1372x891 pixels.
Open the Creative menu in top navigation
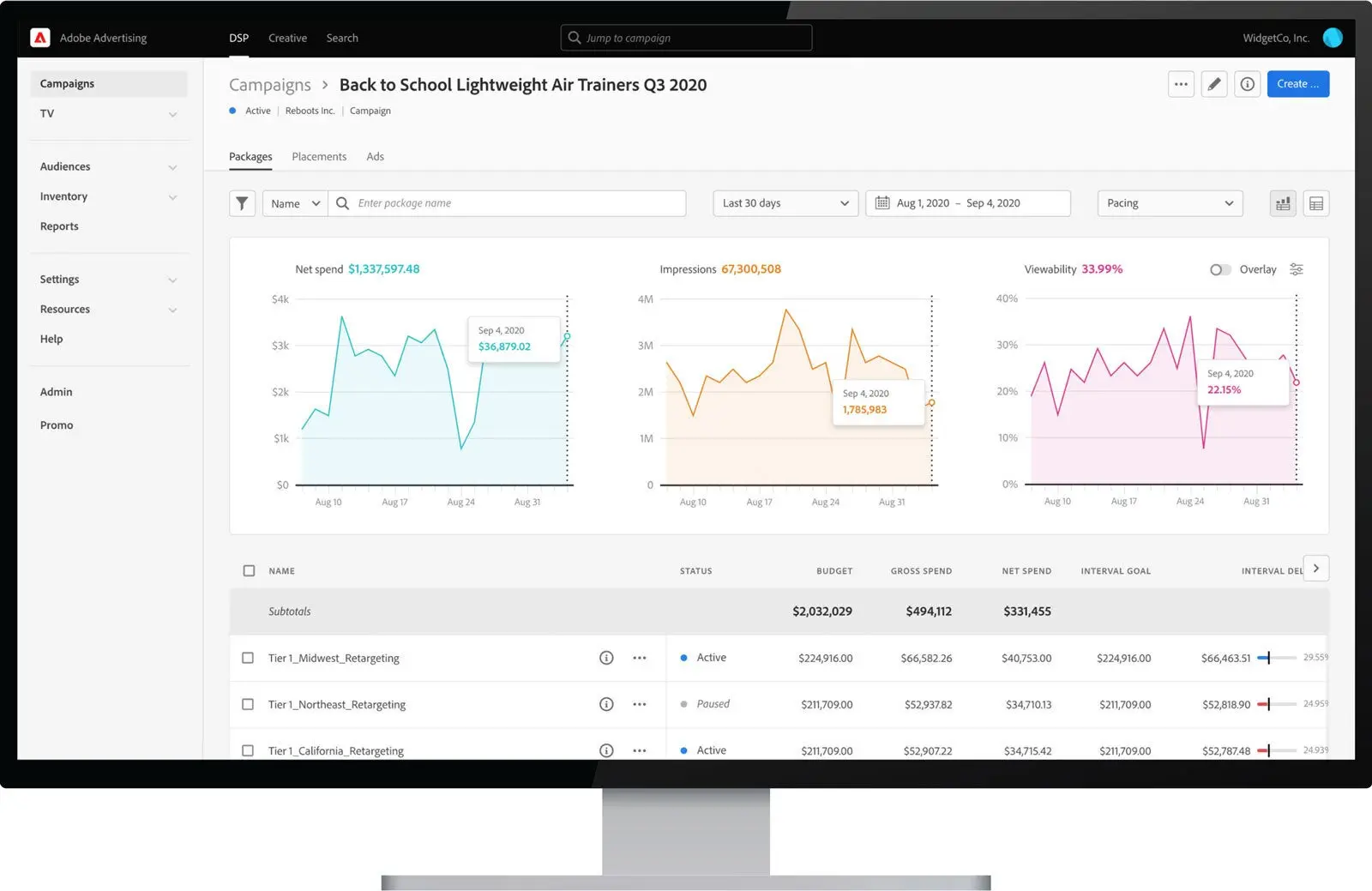287,38
